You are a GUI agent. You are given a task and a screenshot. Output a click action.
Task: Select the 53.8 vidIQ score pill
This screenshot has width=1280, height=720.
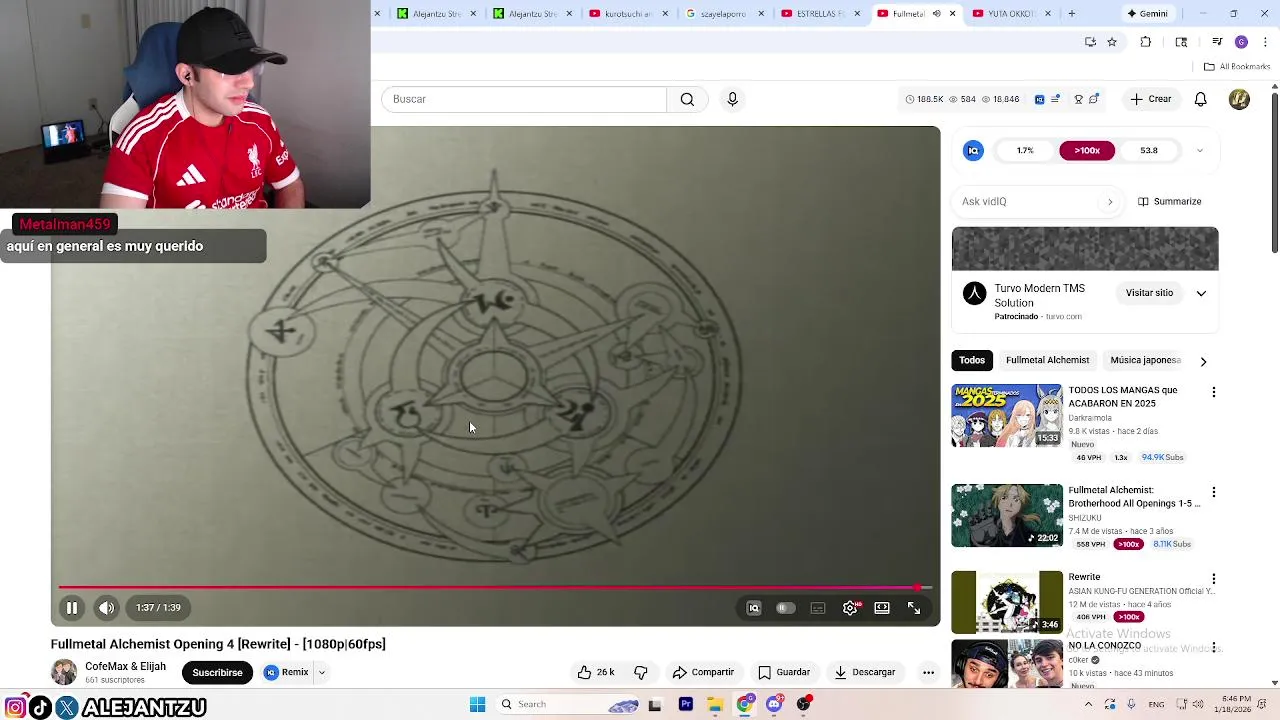[x=1149, y=150]
